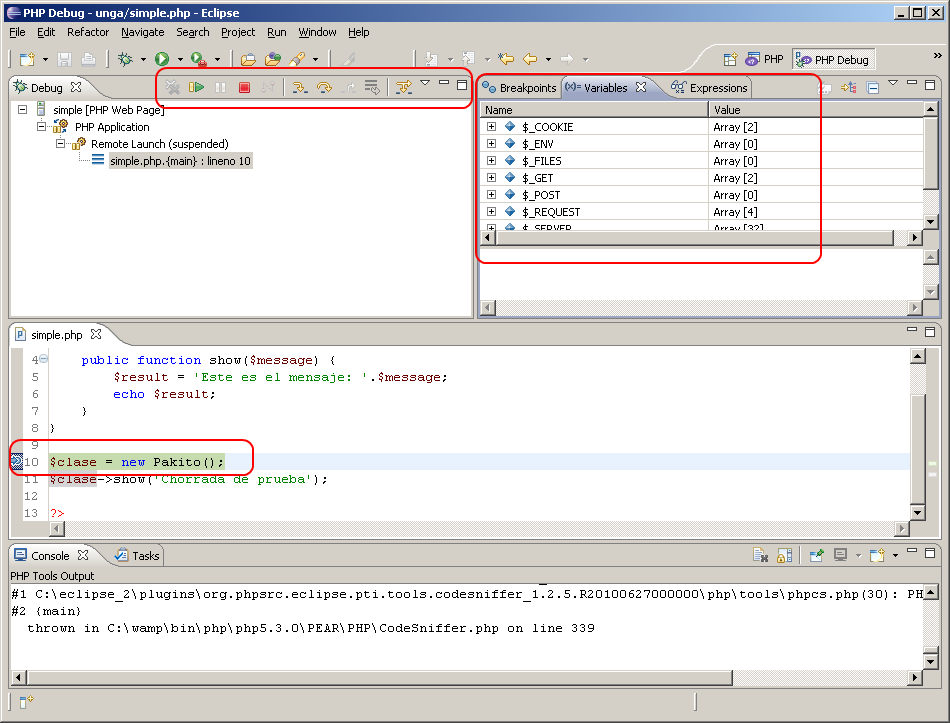Select the PHP Debug perspective button
This screenshot has width=950, height=723.
(x=834, y=59)
